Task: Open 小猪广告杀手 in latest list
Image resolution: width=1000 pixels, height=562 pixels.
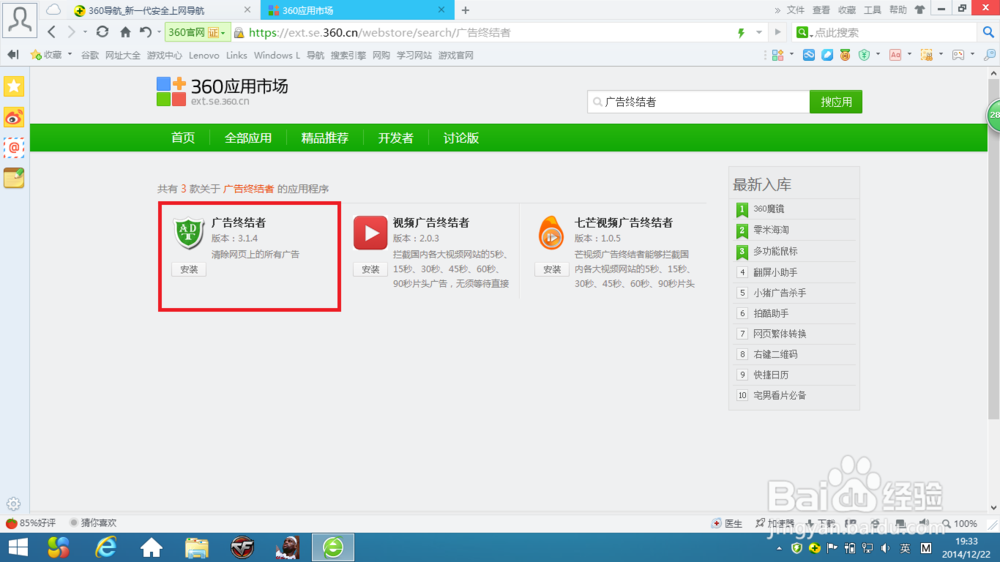Action: pos(779,293)
